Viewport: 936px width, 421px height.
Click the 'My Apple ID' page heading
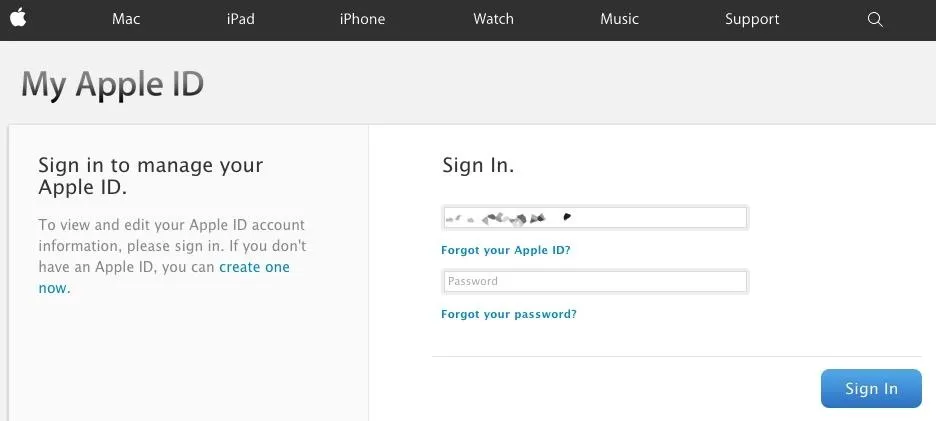[x=113, y=84]
